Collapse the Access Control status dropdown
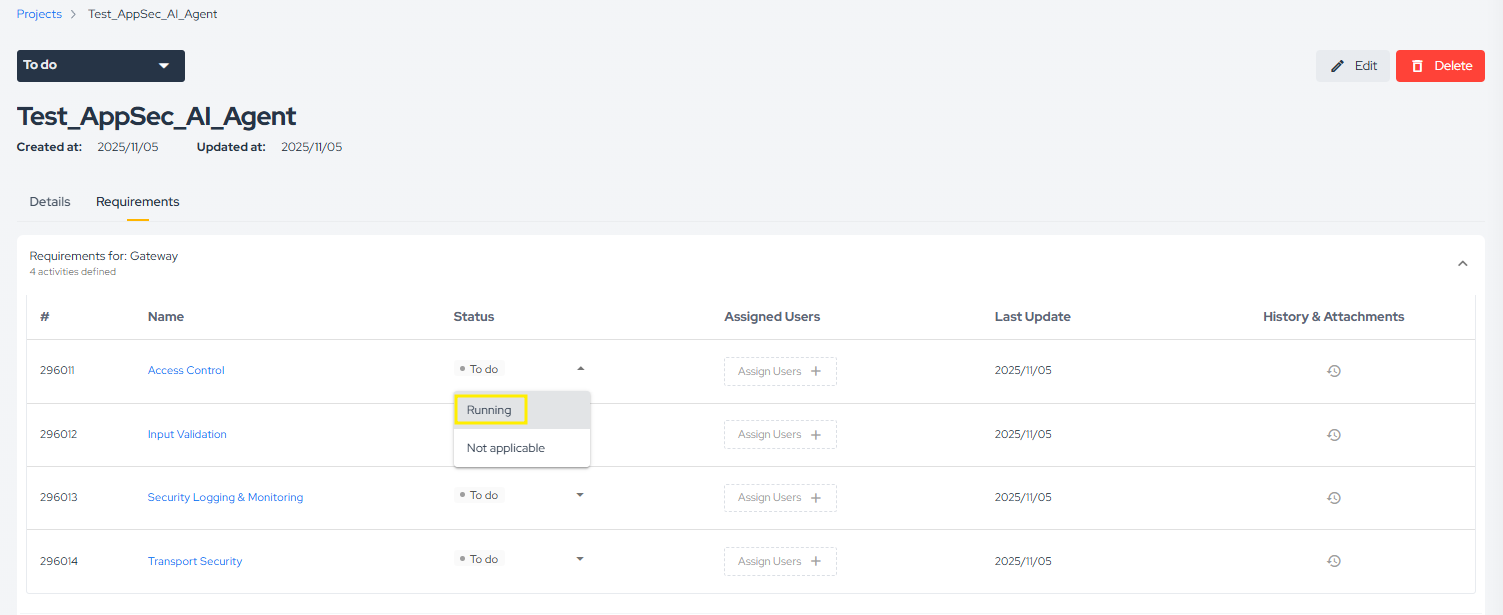 tap(580, 369)
